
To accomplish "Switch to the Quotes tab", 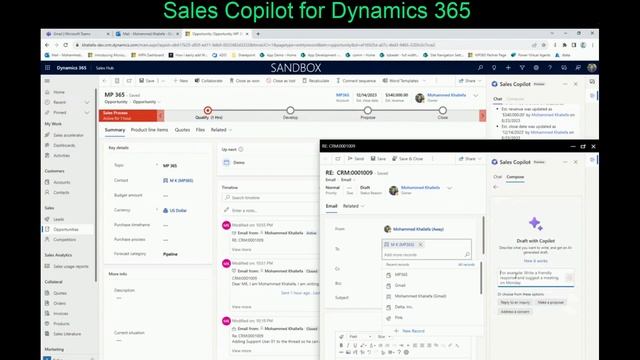I will pos(182,130).
